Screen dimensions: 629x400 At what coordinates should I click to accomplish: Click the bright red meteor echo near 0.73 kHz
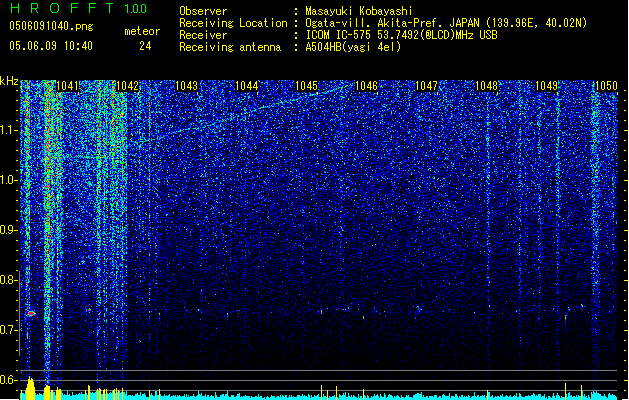(x=31, y=313)
